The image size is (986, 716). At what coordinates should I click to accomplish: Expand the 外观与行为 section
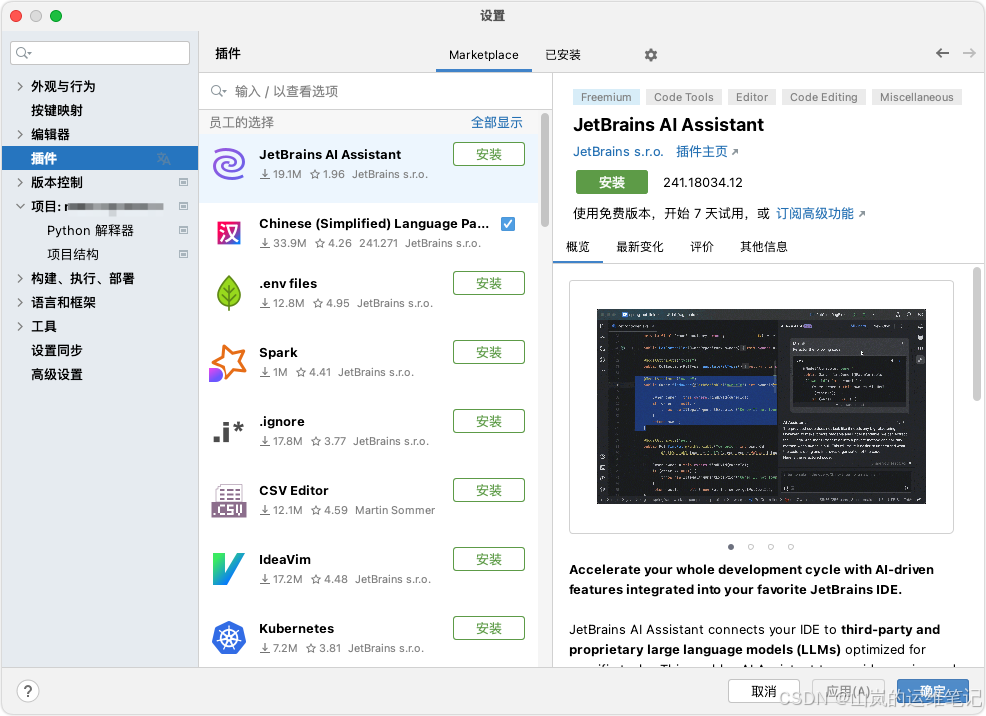[20, 86]
